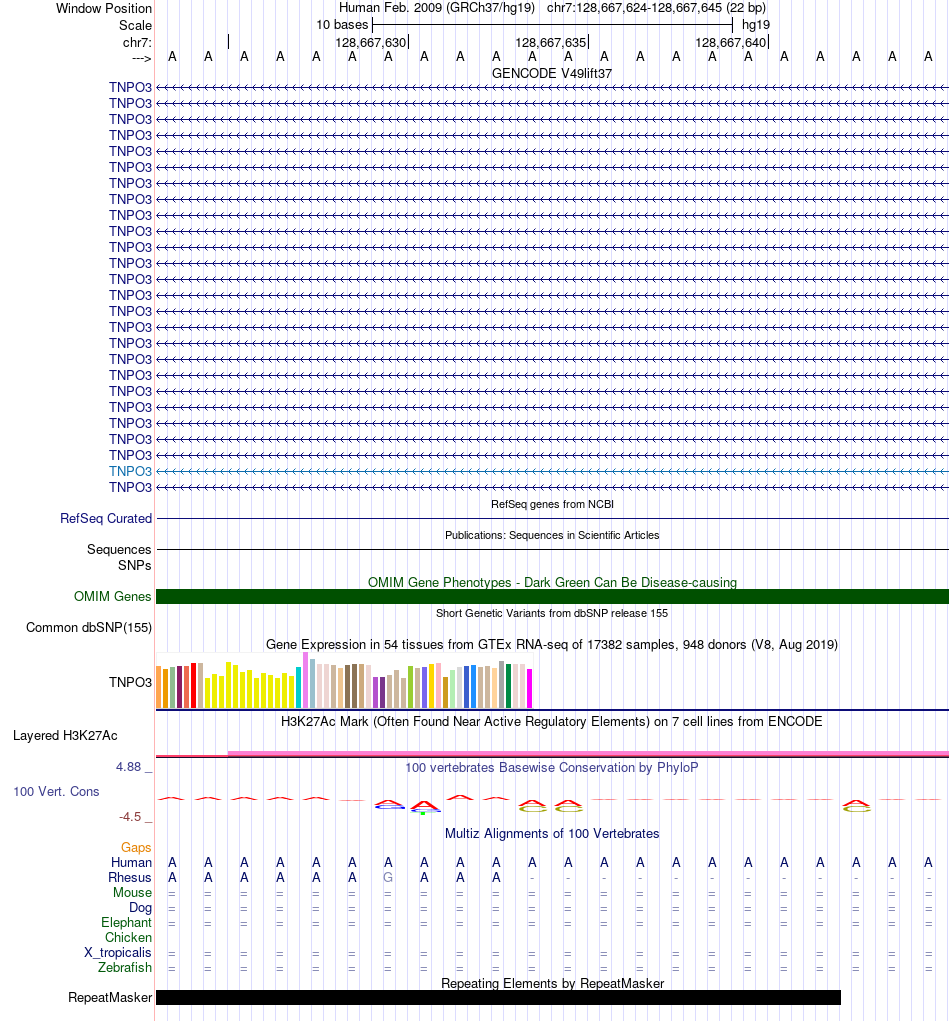Click the dark green GTEx expression bar
The width and height of the screenshot is (950, 1021).
click(509, 686)
